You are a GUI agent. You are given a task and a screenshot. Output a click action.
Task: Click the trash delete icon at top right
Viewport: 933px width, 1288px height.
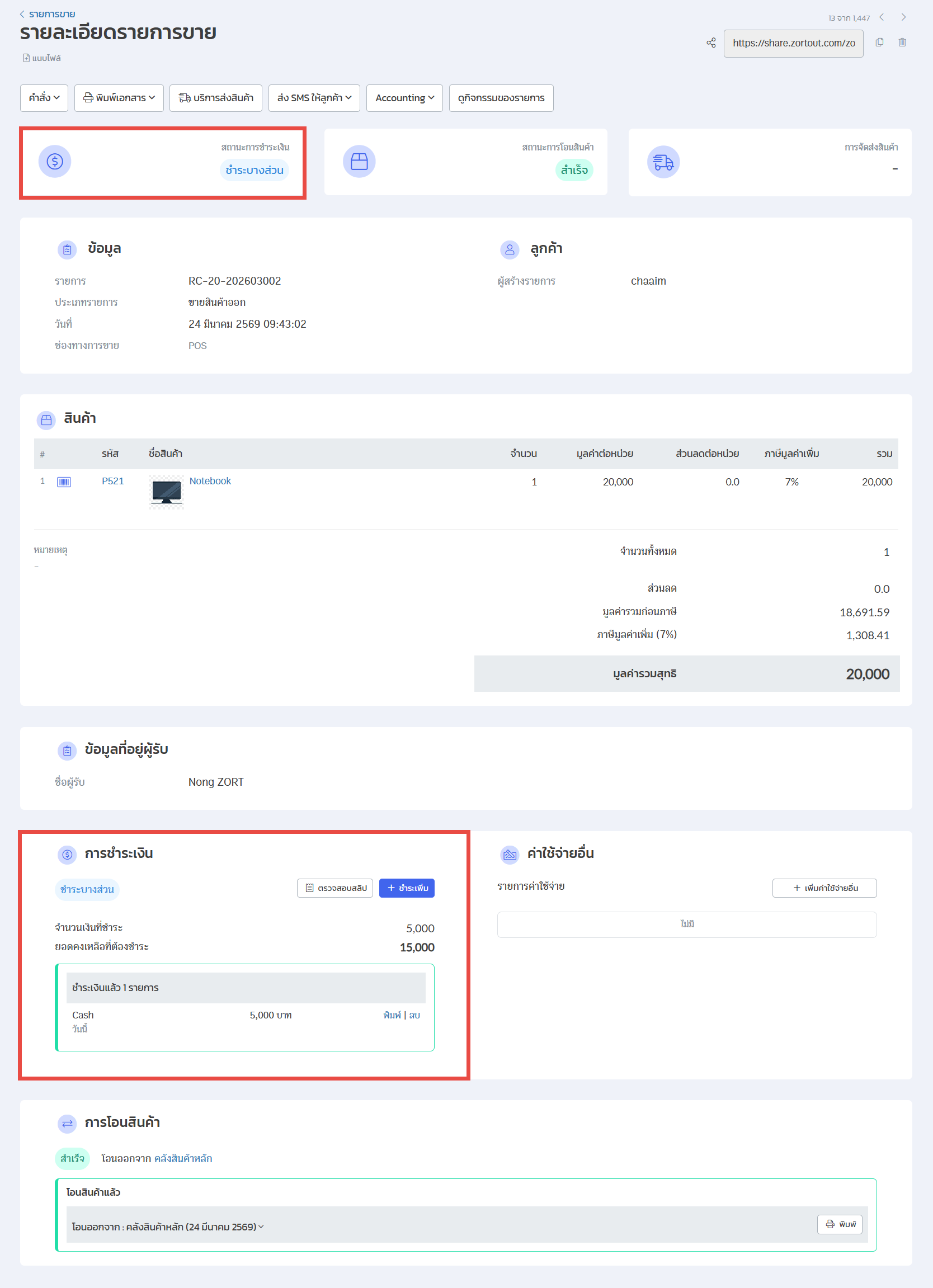[x=902, y=43]
